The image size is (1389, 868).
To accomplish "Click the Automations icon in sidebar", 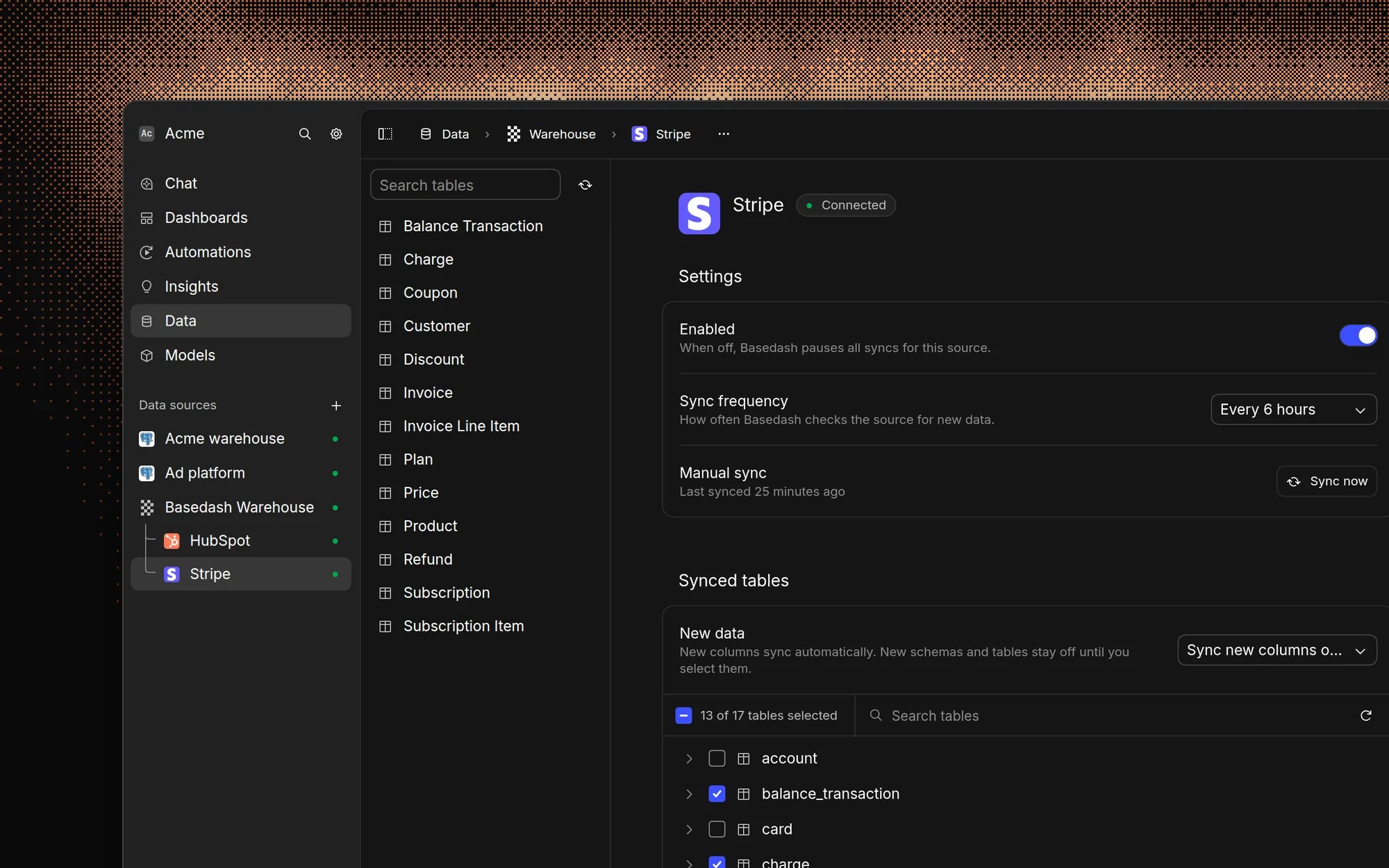I will click(147, 253).
